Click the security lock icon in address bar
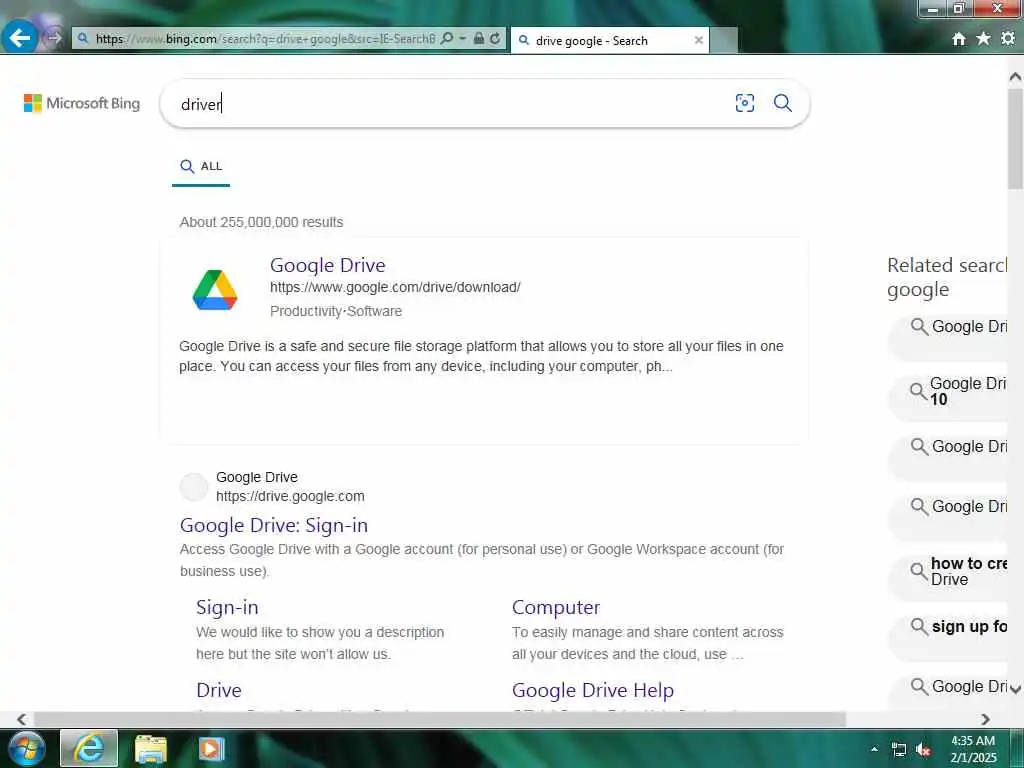The width and height of the screenshot is (1024, 768). [479, 39]
